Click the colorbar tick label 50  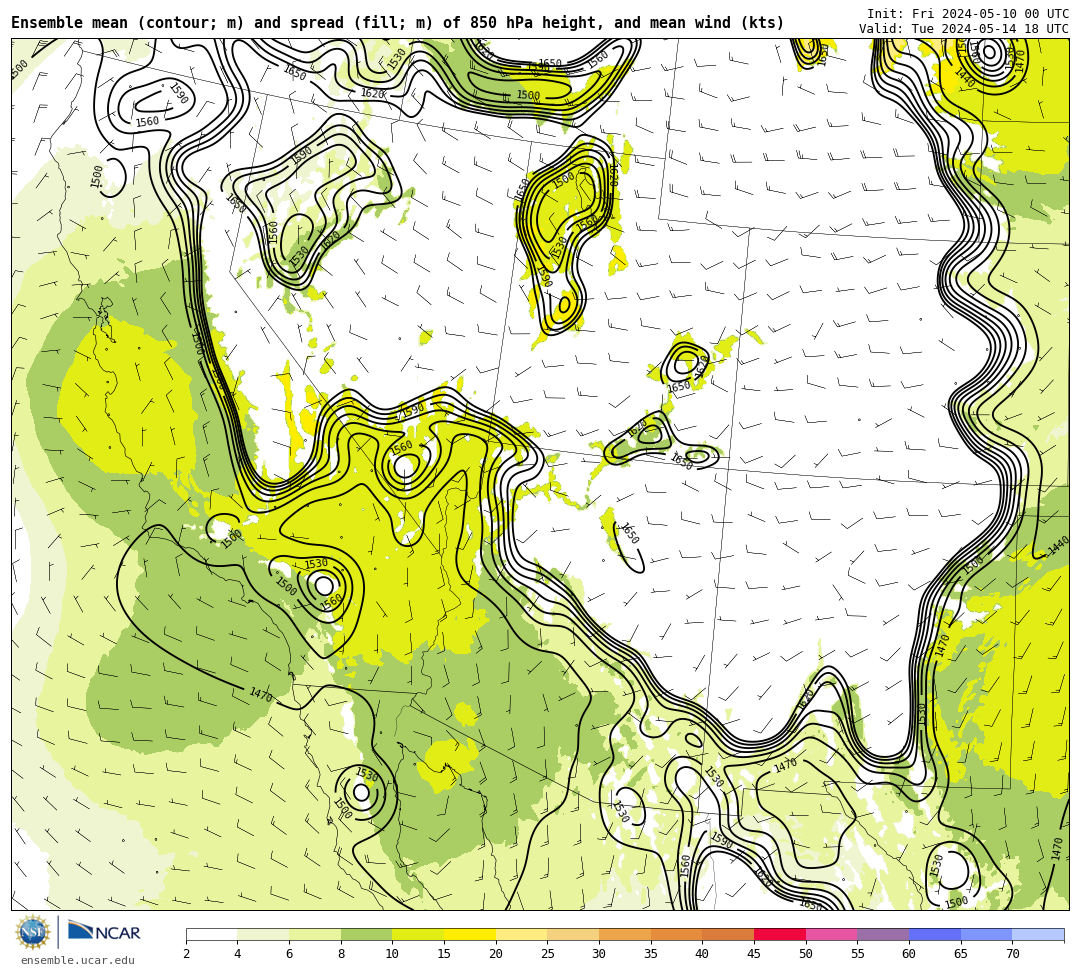coord(806,954)
